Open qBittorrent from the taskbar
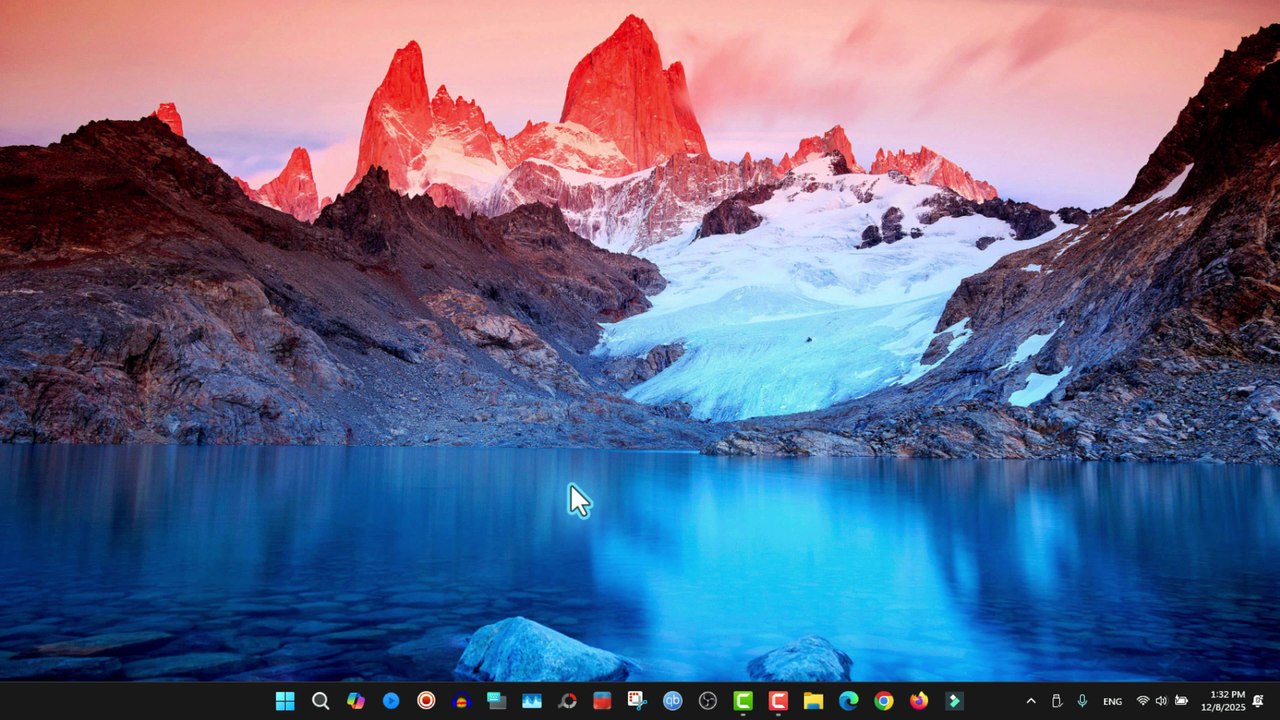Image resolution: width=1280 pixels, height=720 pixels. tap(673, 701)
